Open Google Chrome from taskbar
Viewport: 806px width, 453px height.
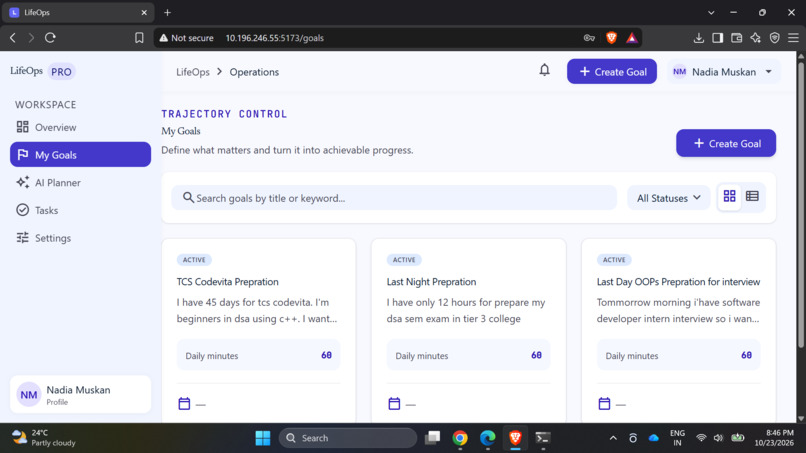460,438
